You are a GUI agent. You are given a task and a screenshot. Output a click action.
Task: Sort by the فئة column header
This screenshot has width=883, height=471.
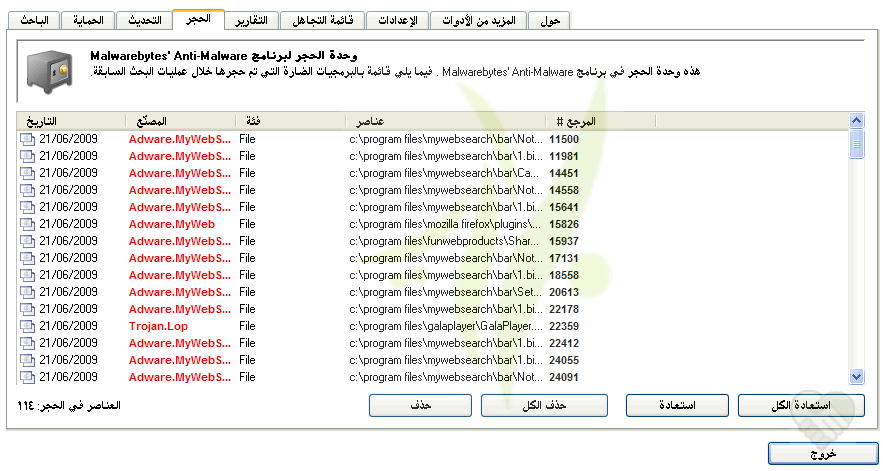290,121
